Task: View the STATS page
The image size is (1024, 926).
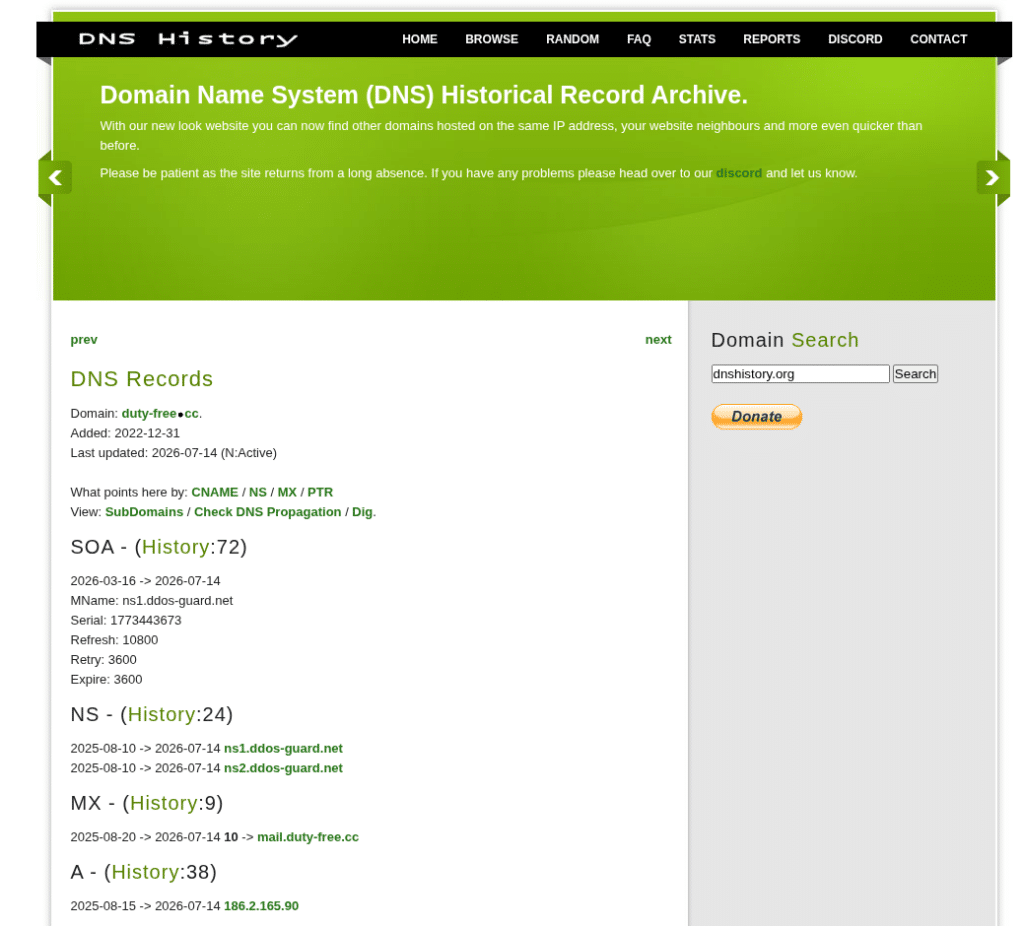Action: pyautogui.click(x=697, y=39)
